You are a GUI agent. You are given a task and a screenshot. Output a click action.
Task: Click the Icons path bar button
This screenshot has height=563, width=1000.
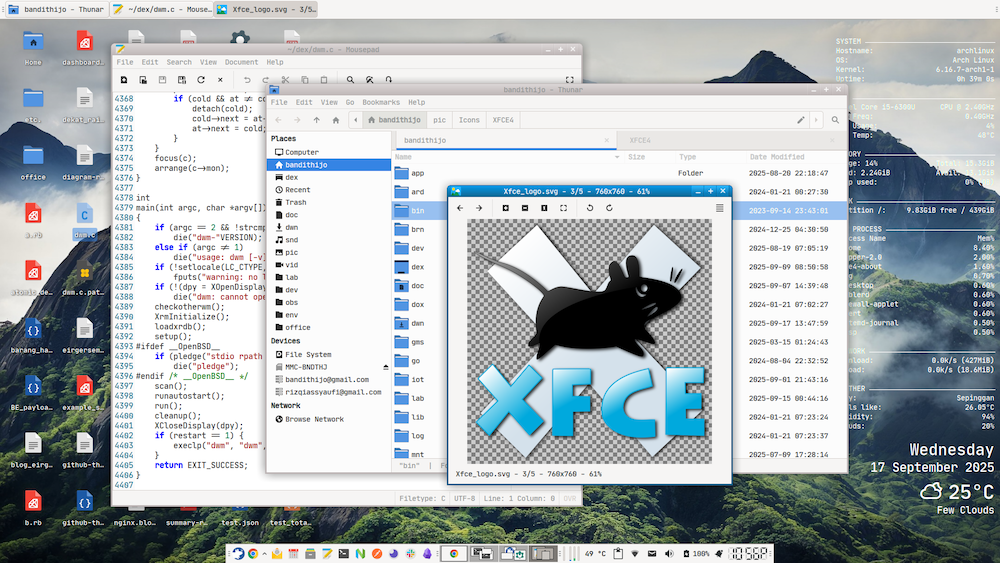coord(469,120)
